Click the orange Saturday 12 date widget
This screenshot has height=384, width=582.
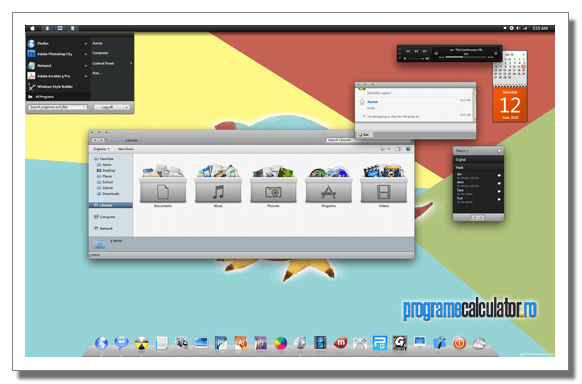[510, 105]
